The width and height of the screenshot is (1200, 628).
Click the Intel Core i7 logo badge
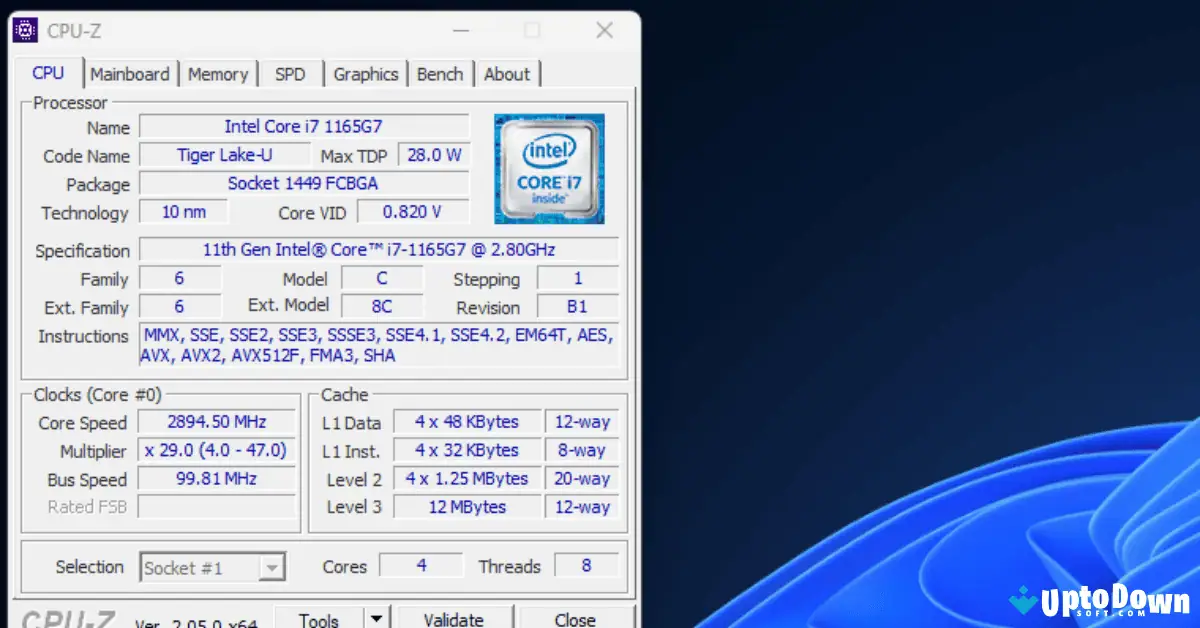549,168
